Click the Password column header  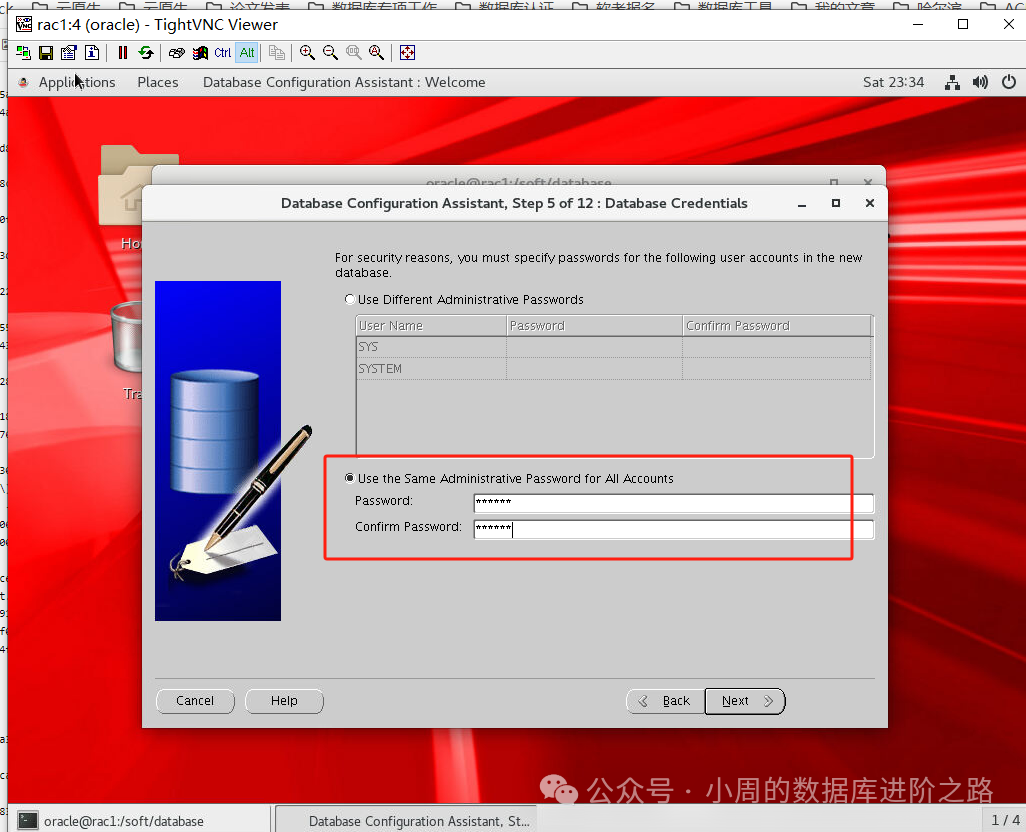point(594,326)
